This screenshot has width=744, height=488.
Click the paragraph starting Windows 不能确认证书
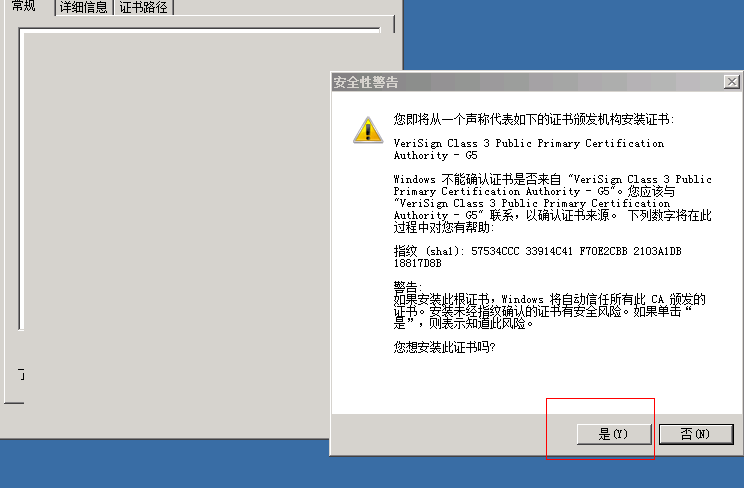point(552,203)
